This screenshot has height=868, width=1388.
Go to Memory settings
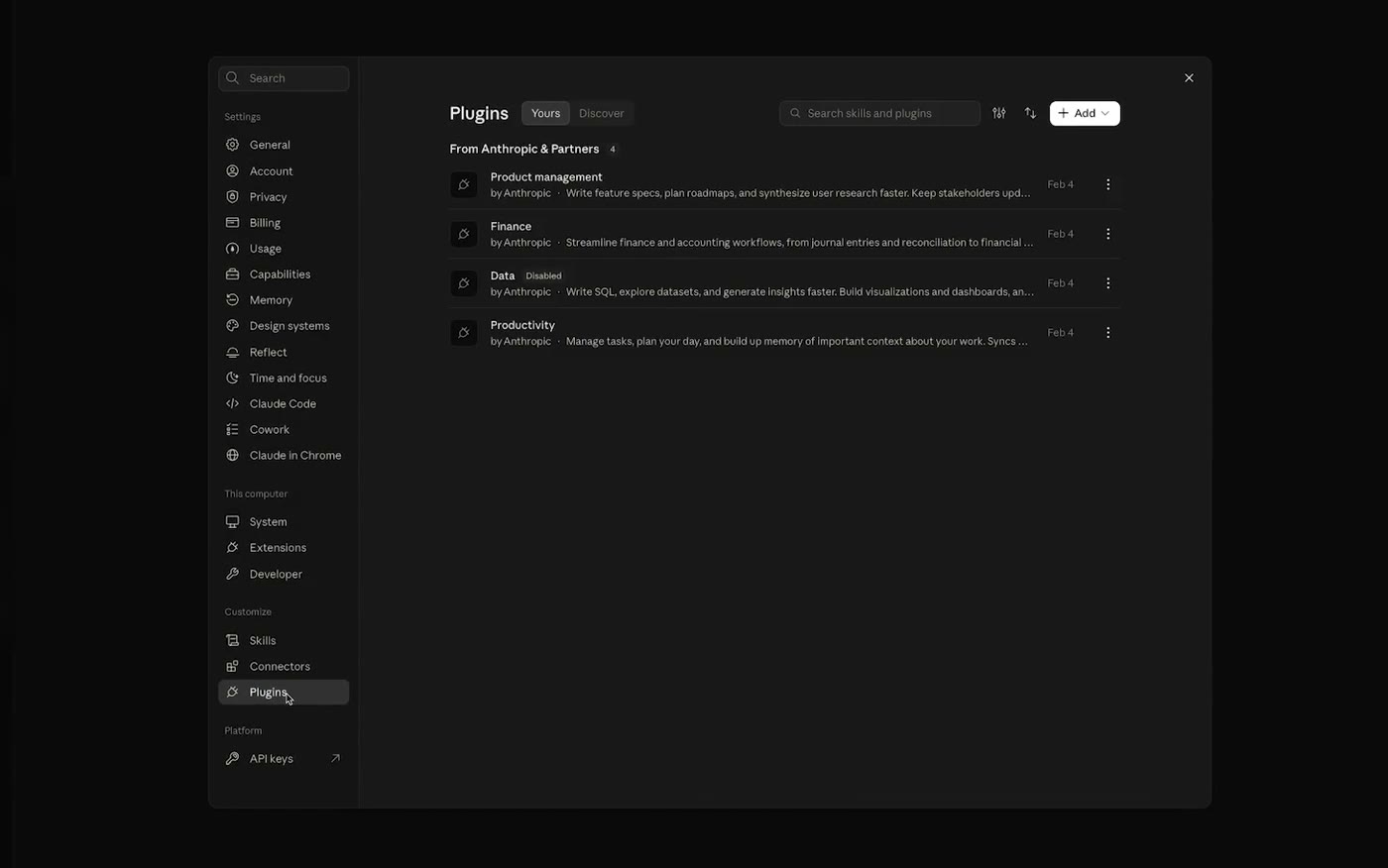pyautogui.click(x=284, y=299)
